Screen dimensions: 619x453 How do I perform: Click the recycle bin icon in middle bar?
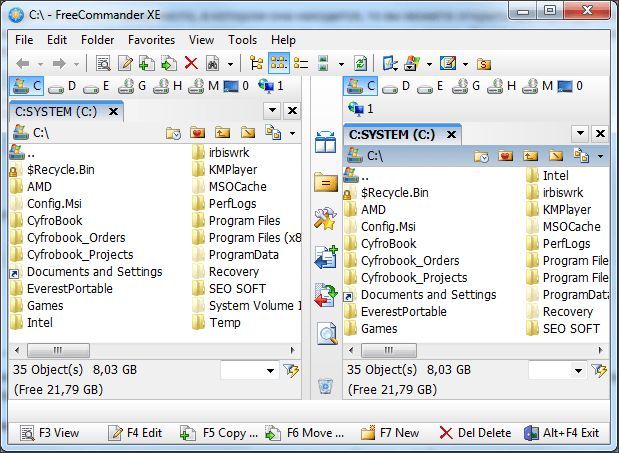point(325,385)
